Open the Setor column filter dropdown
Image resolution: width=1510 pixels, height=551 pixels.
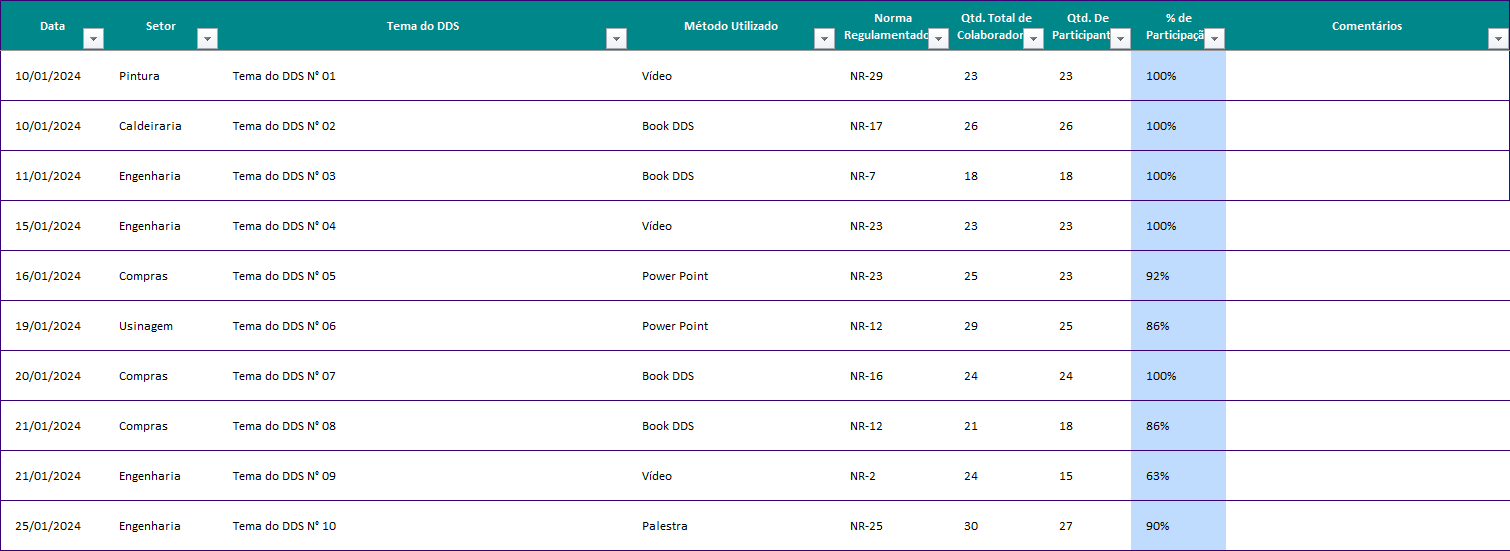point(208,39)
